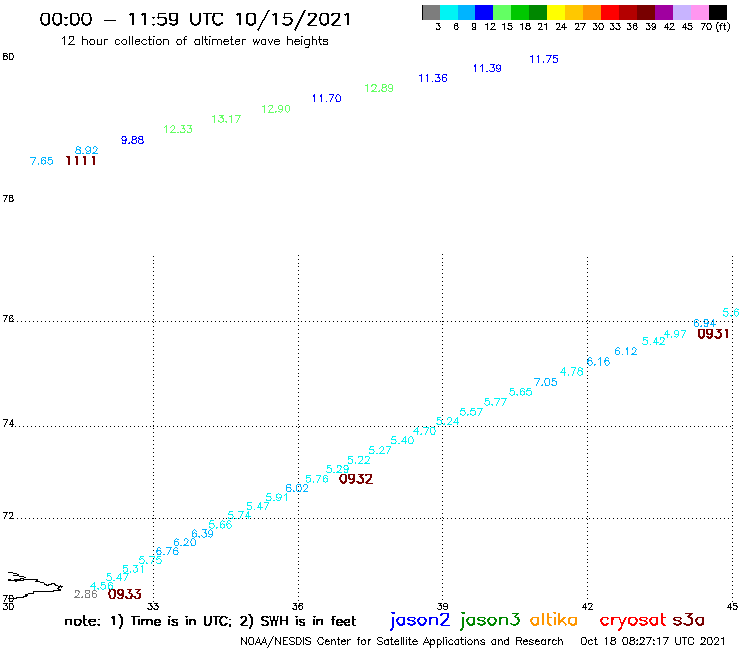Screen dimensions: 740x650
Task: Select the 12.33 value
Action: point(178,129)
